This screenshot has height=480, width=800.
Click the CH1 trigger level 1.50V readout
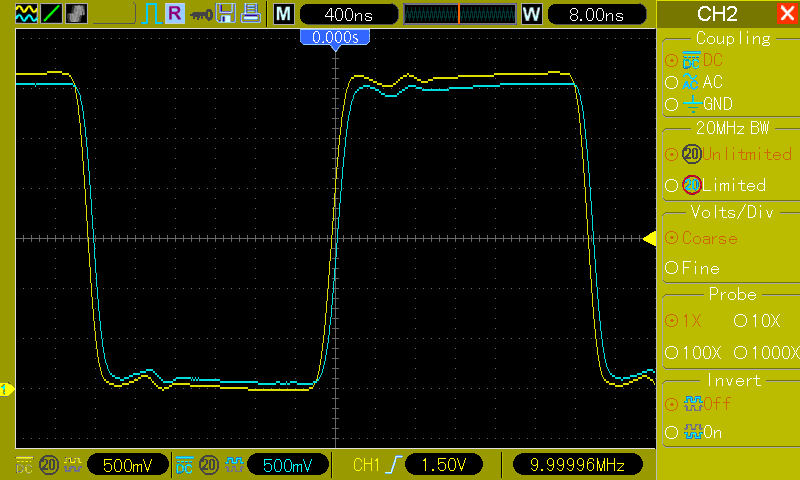[x=443, y=465]
